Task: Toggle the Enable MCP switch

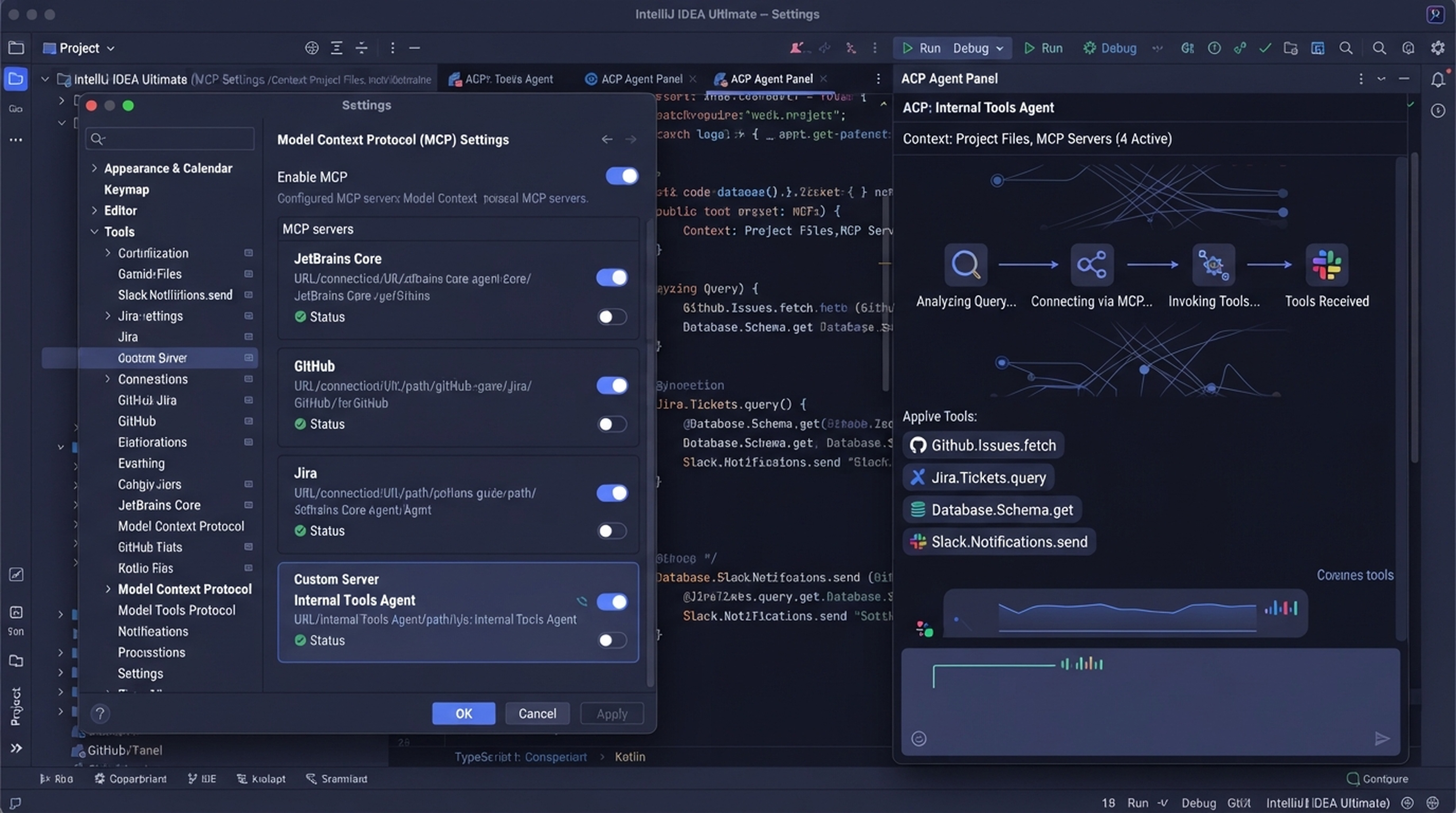Action: [x=622, y=176]
